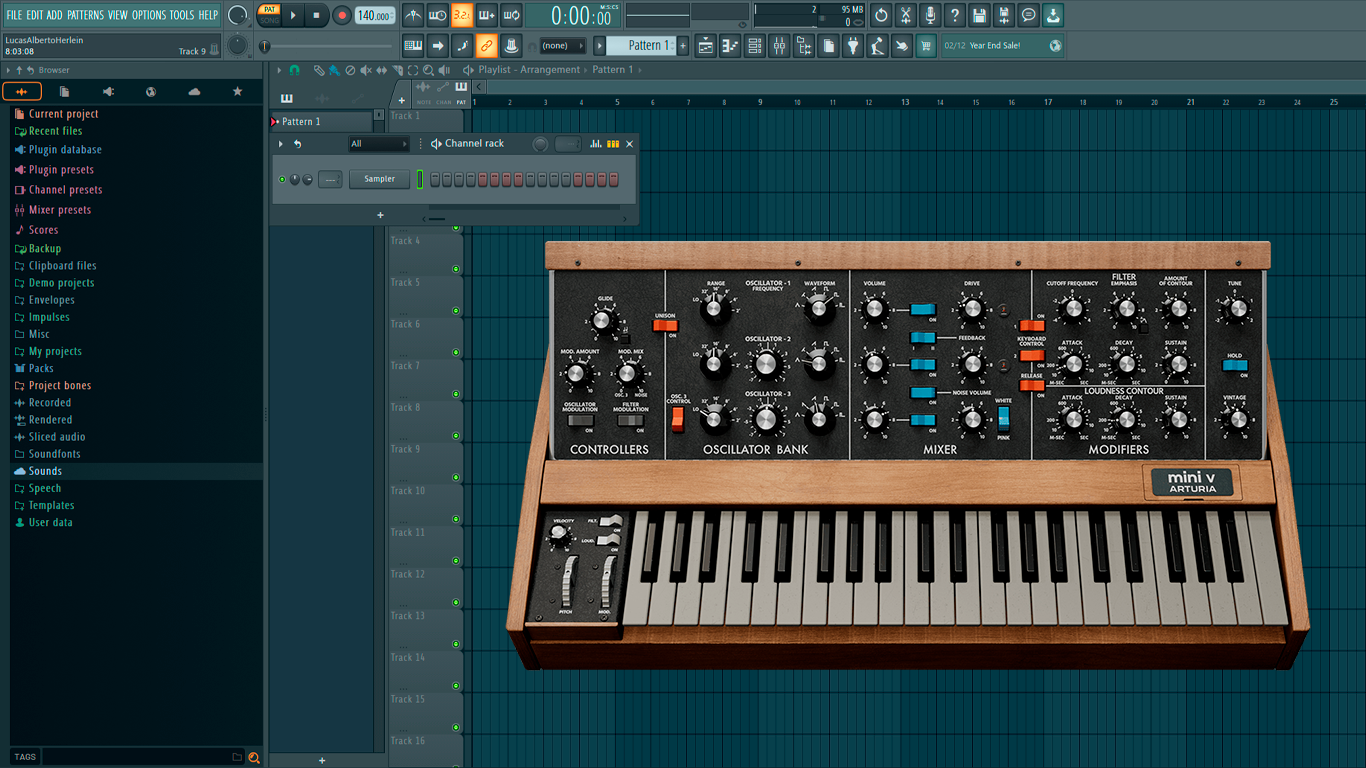1366x768 pixels.
Task: Open the chat bubble icon in top toolbar
Action: click(x=1028, y=15)
